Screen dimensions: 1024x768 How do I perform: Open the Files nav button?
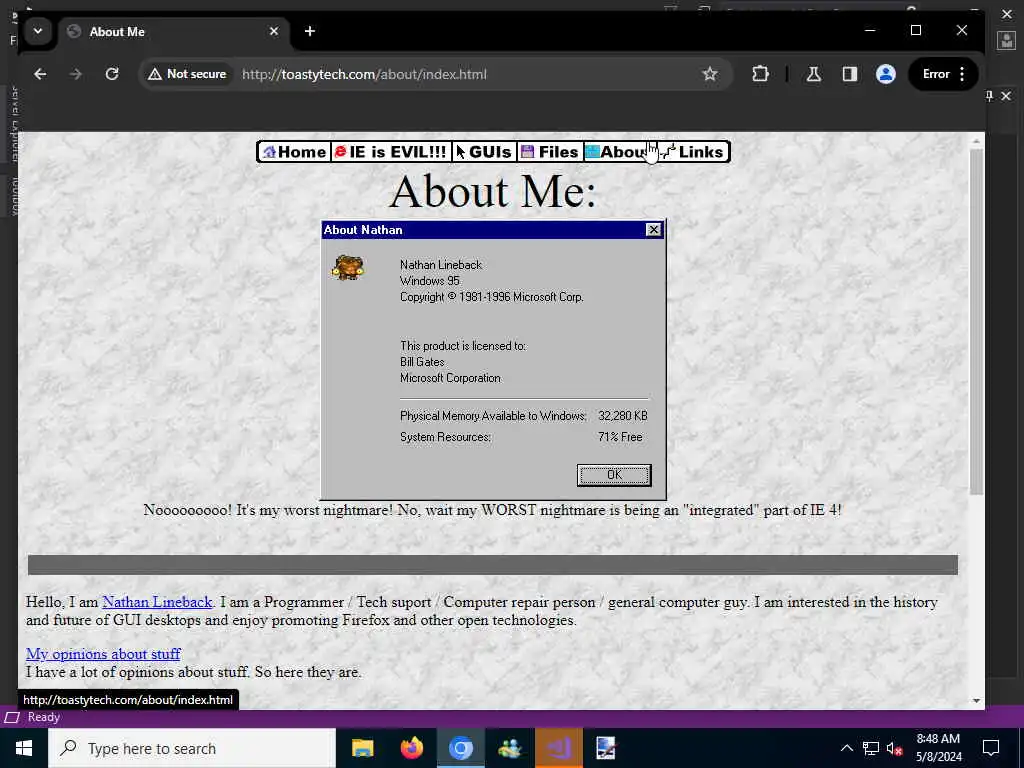click(x=550, y=152)
